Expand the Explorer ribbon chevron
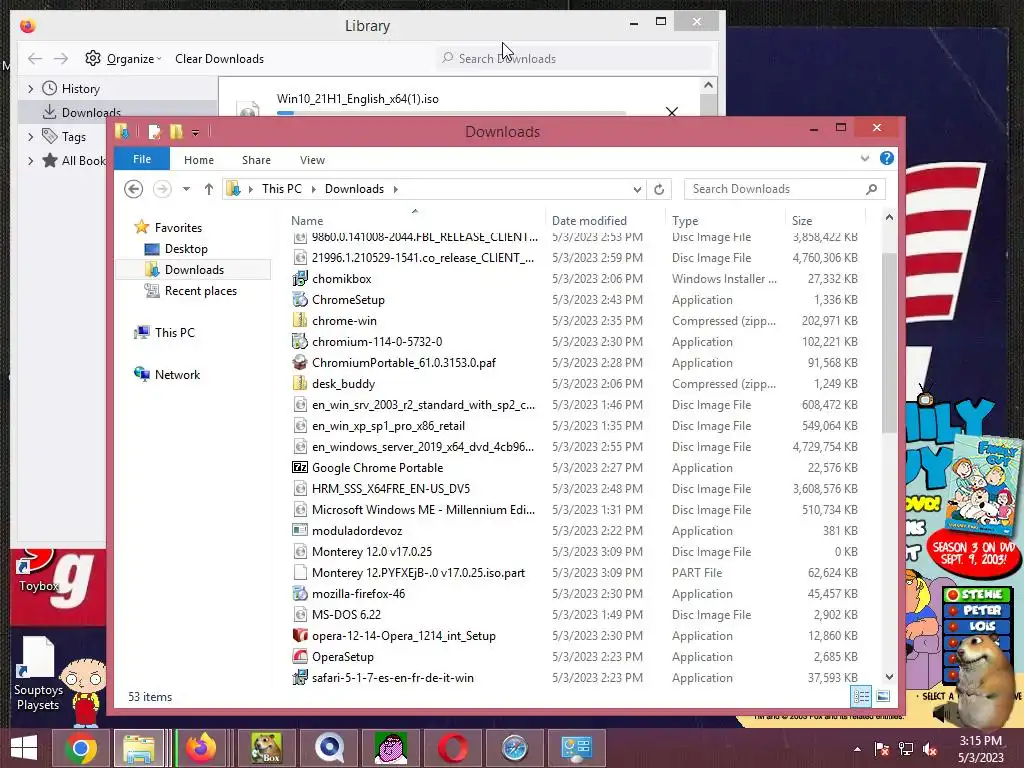Image resolution: width=1024 pixels, height=768 pixels. click(865, 158)
